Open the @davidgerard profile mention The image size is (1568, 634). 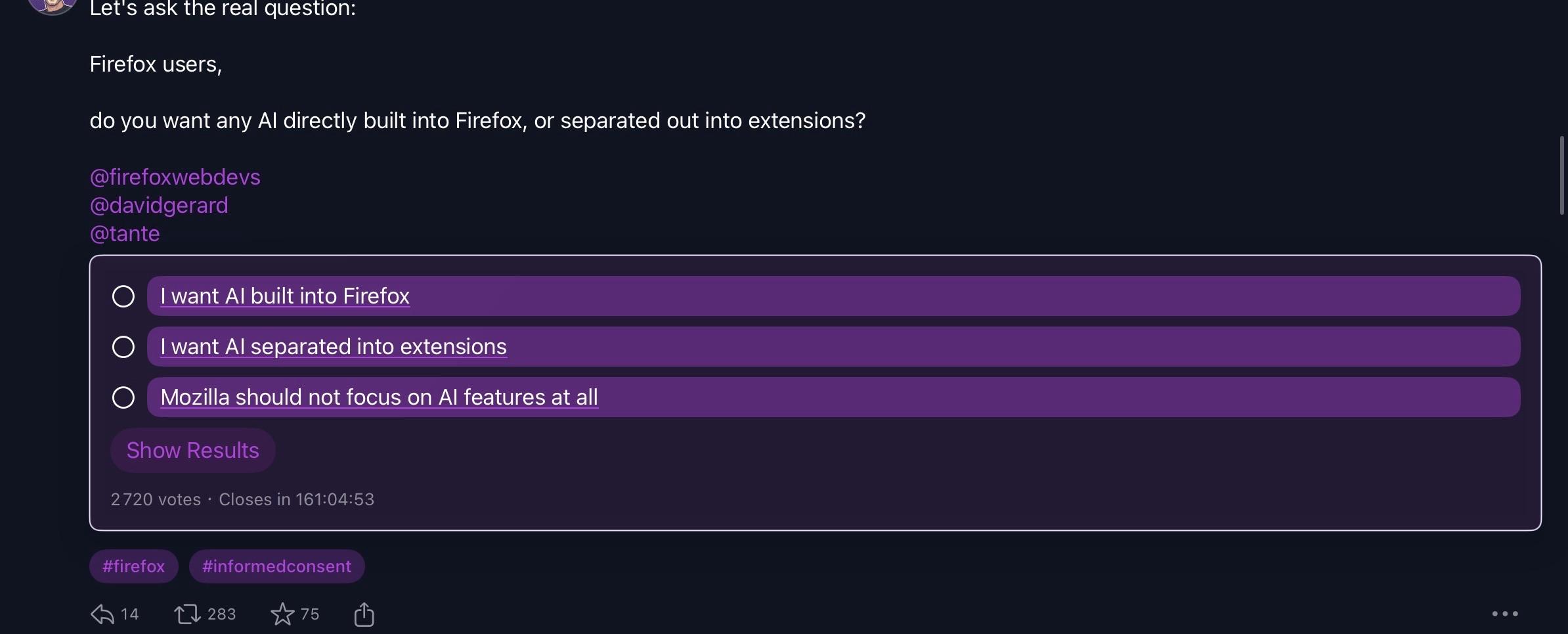pyautogui.click(x=159, y=205)
